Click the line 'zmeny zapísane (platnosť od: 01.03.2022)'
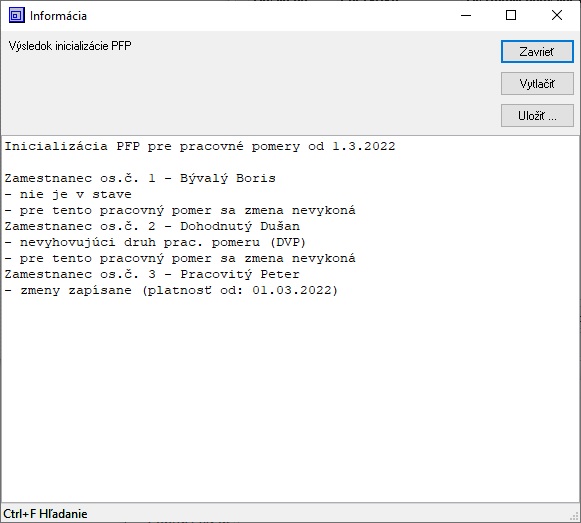Viewport: 581px width, 523px height. [171, 290]
